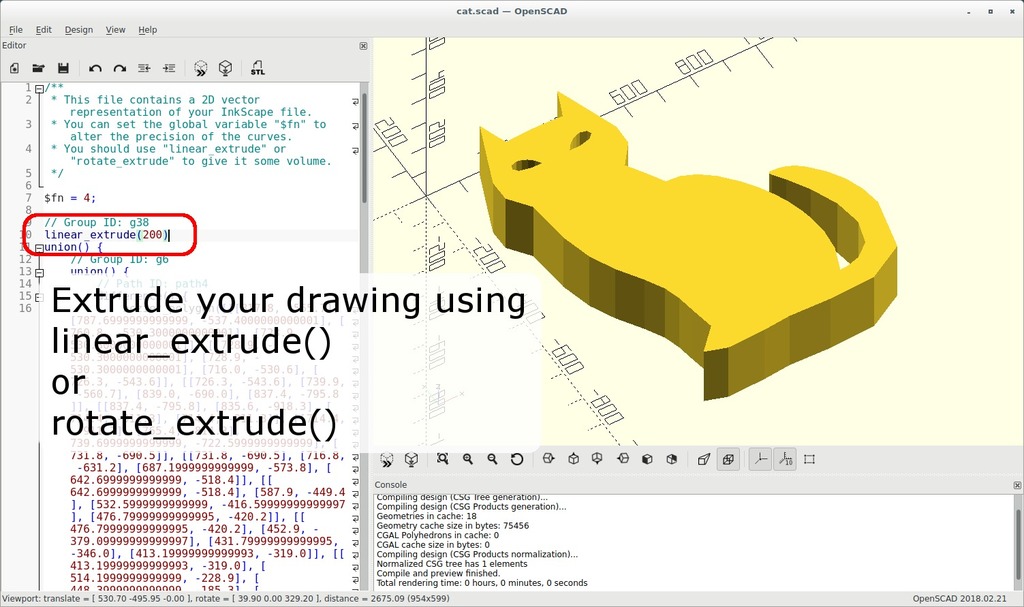This screenshot has height=607, width=1024.
Task: Click the Undo icon in the Editor toolbar
Action: tap(95, 68)
